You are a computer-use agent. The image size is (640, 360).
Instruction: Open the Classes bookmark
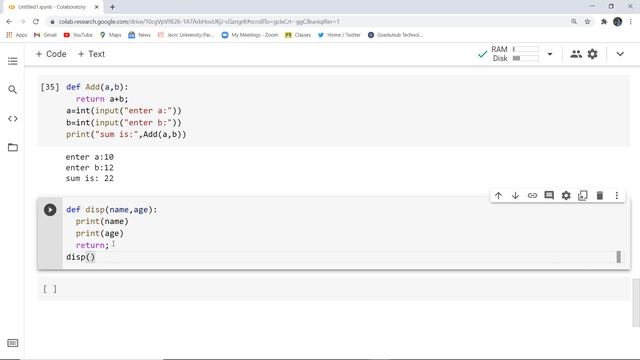click(298, 35)
